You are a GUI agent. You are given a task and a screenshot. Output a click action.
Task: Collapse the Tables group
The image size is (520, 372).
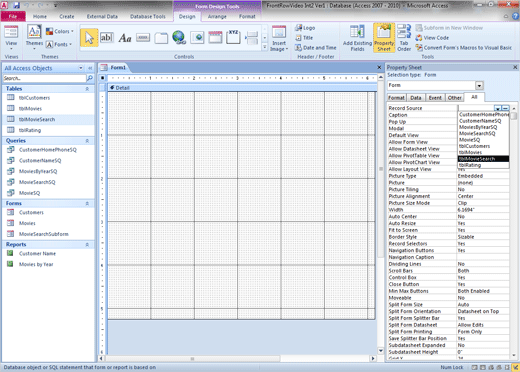coord(87,89)
